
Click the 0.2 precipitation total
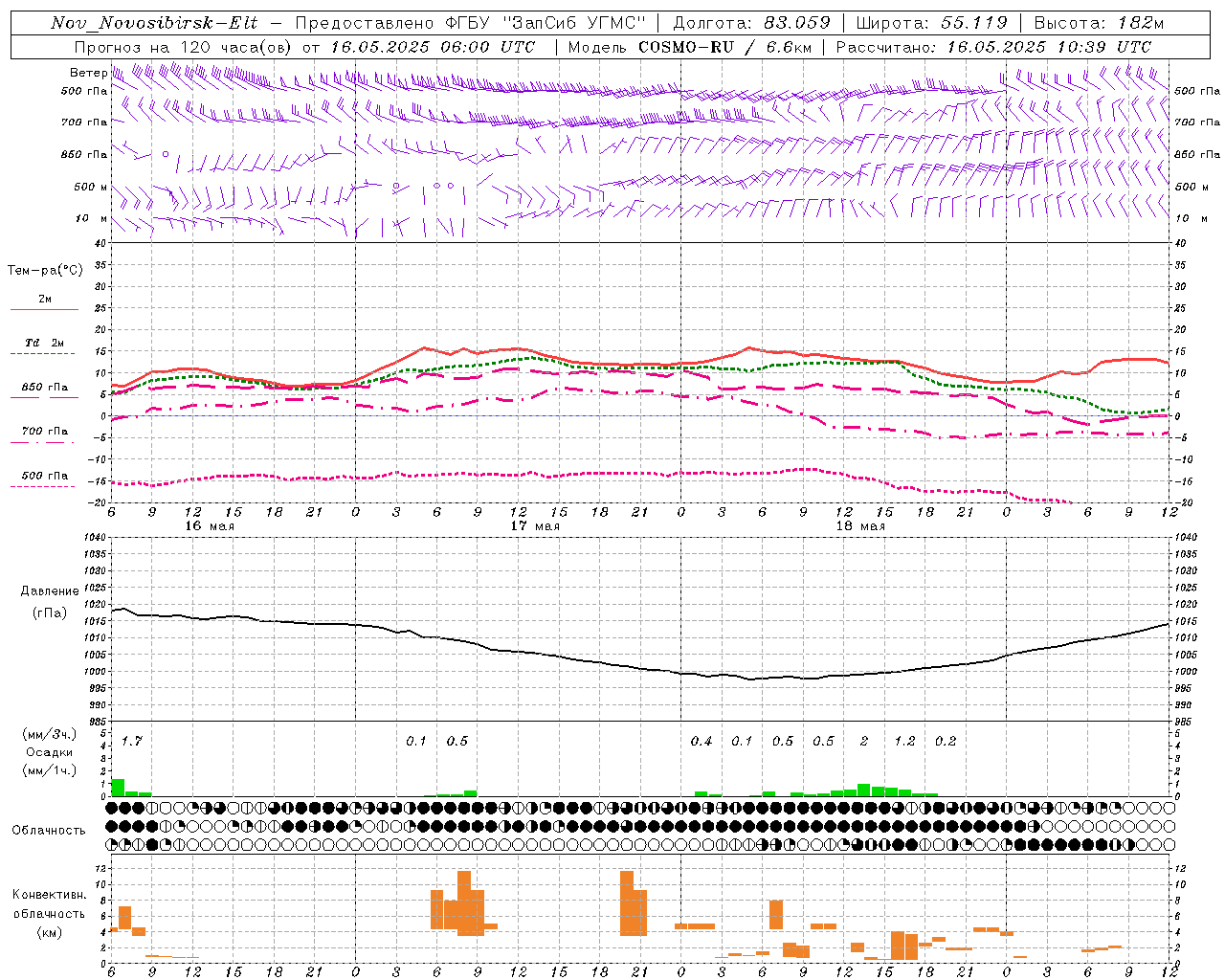point(946,741)
